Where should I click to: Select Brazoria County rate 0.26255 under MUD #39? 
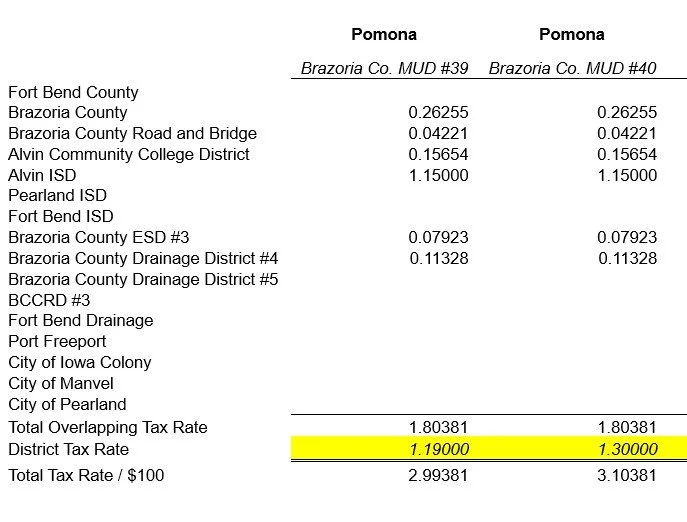[438, 113]
